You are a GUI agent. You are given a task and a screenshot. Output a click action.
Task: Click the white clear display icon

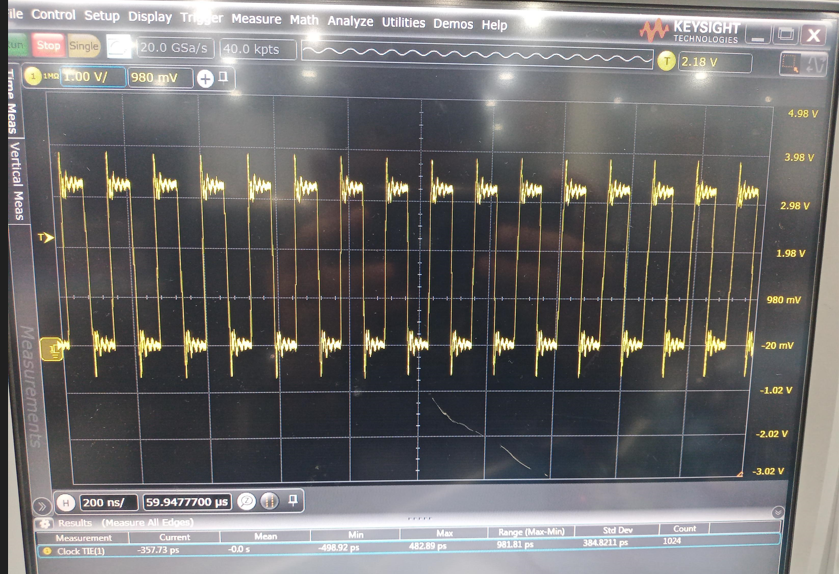(x=118, y=47)
